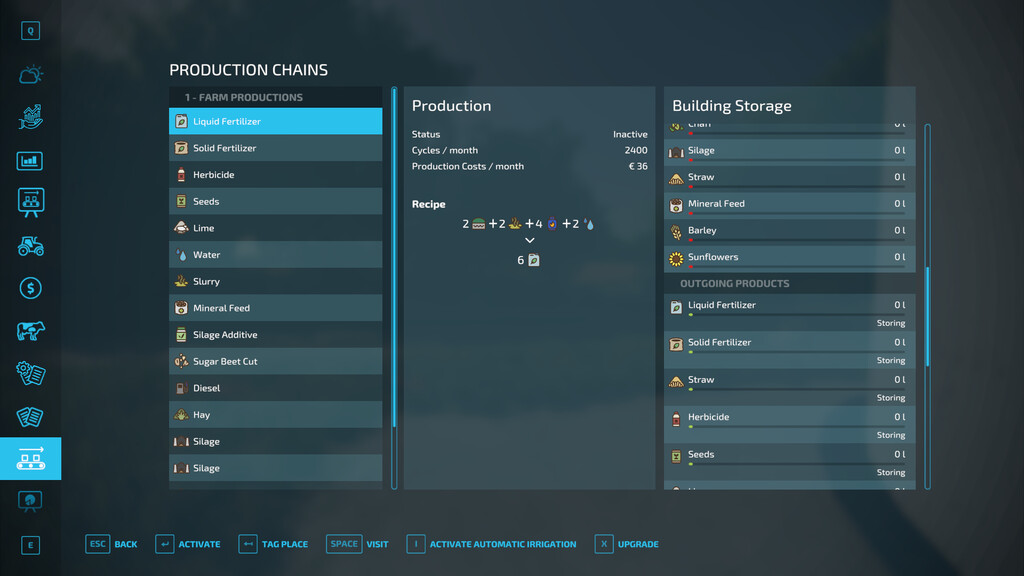Choose Diesel production chain
Viewport: 1024px width, 576px height.
click(x=276, y=389)
